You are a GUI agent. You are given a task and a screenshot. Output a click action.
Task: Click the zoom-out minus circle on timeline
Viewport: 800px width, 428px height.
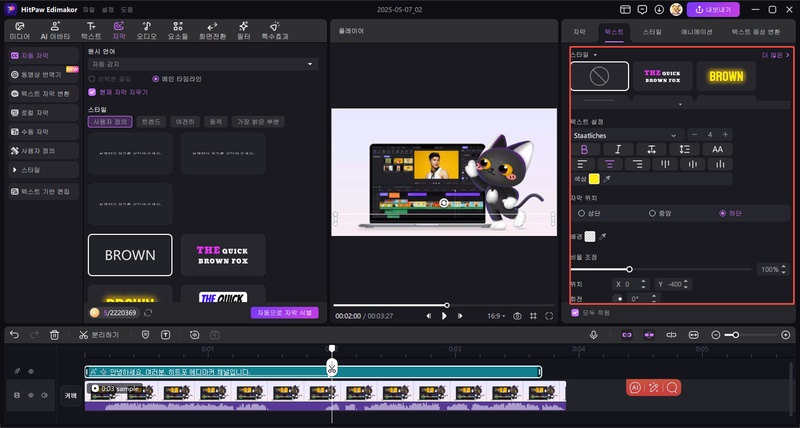716,335
